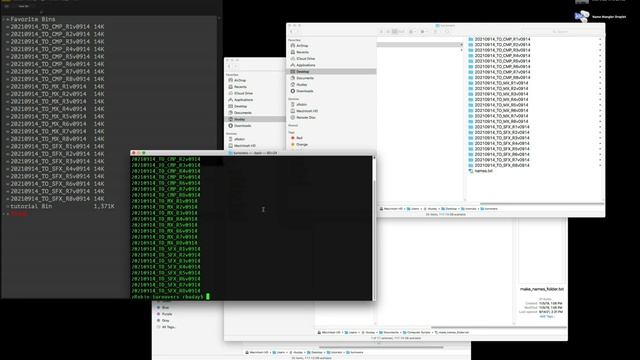Select folder icon 20210914_TO_SFX_R8v0914 in front Finder

[471, 165]
